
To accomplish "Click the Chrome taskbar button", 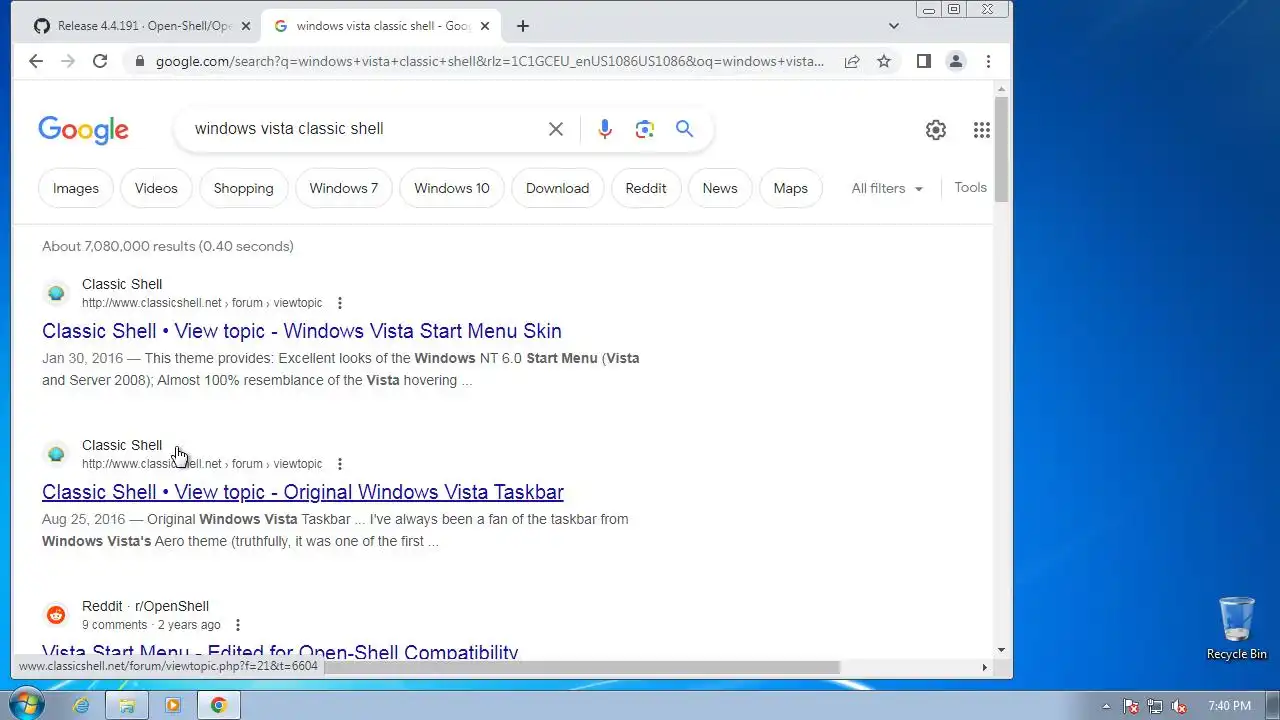I will 219,705.
